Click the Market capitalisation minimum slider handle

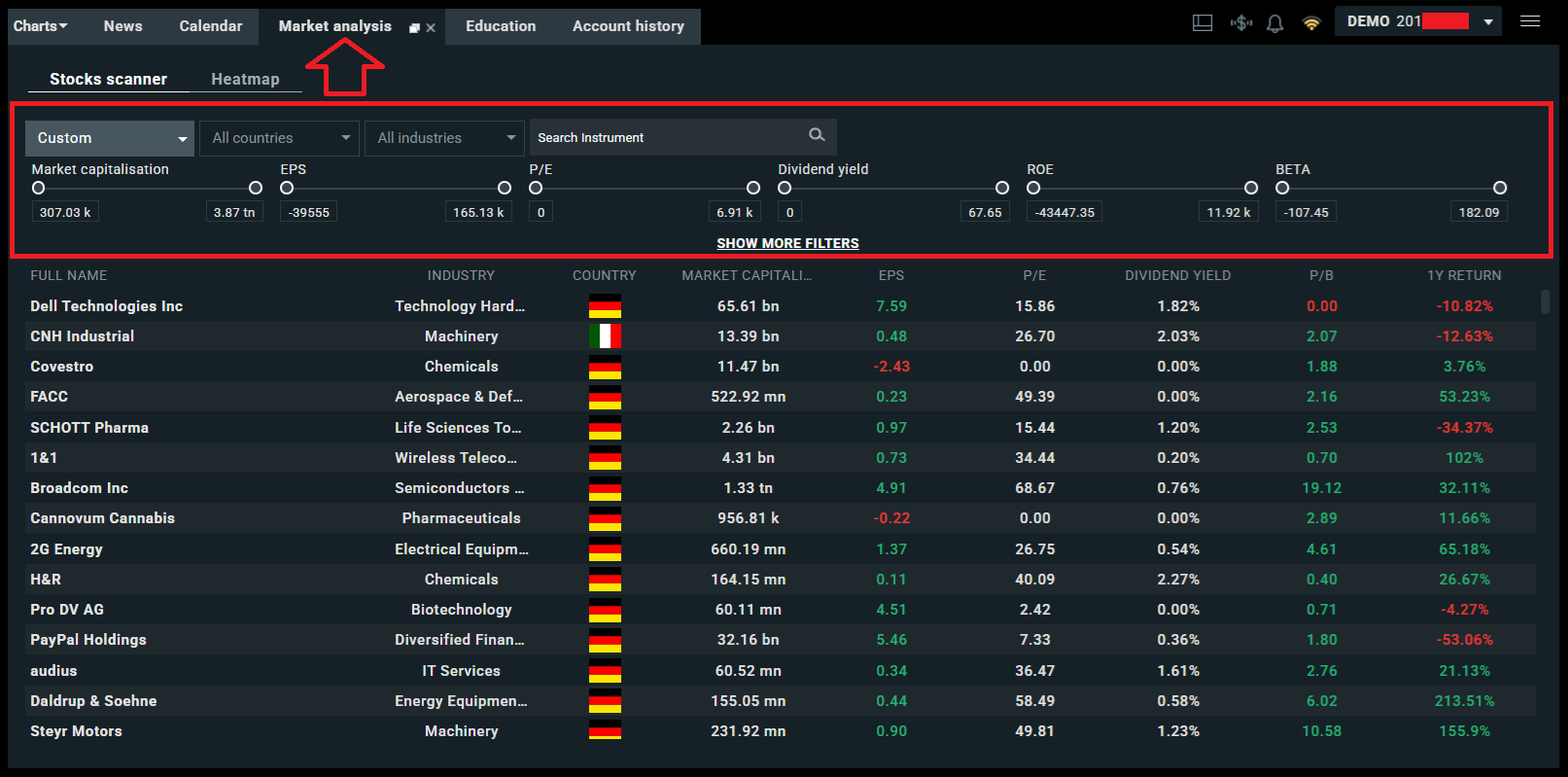tap(38, 188)
